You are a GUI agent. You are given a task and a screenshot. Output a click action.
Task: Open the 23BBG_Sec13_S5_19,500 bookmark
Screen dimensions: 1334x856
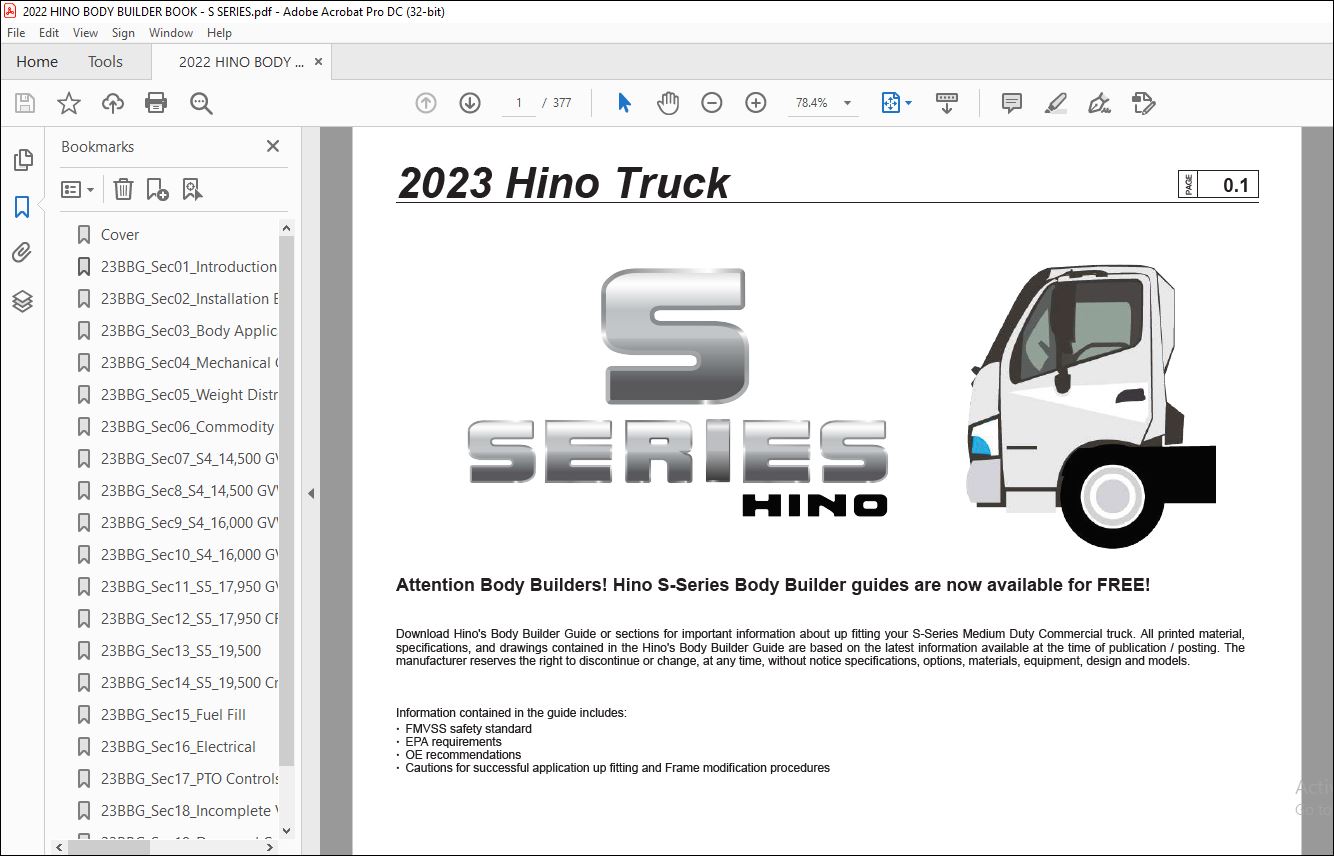coord(181,651)
